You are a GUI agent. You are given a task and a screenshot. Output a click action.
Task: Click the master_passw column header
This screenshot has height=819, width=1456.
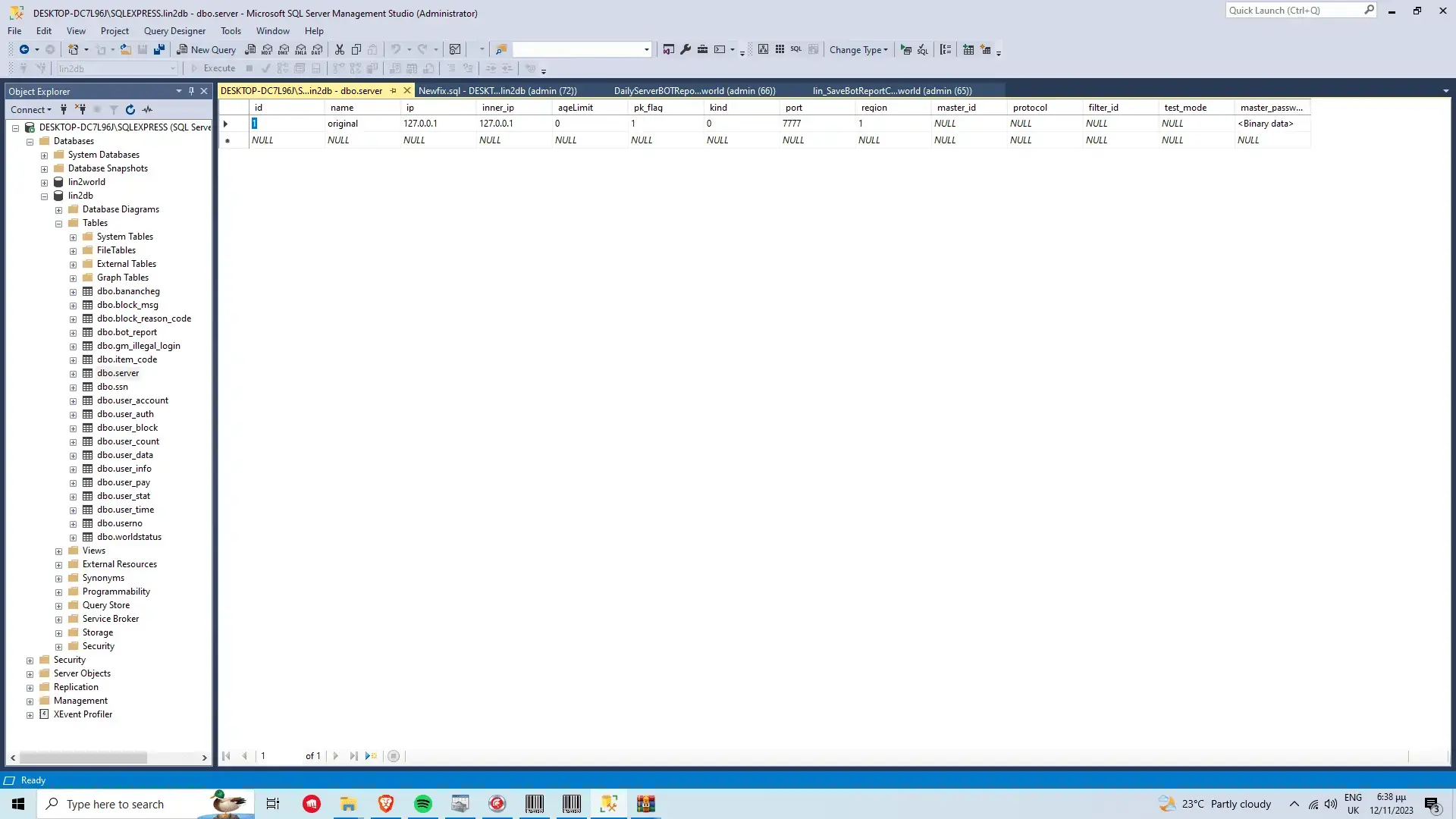1272,108
